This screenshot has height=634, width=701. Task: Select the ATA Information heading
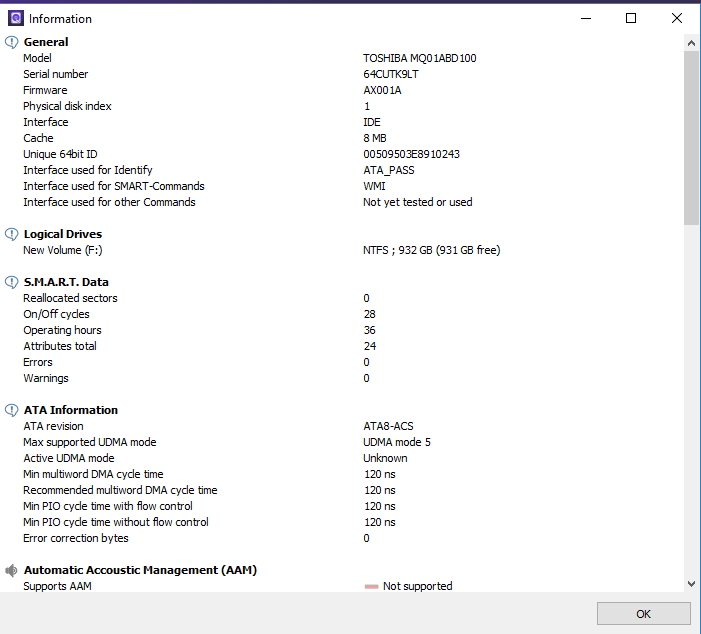pyautogui.click(x=71, y=410)
